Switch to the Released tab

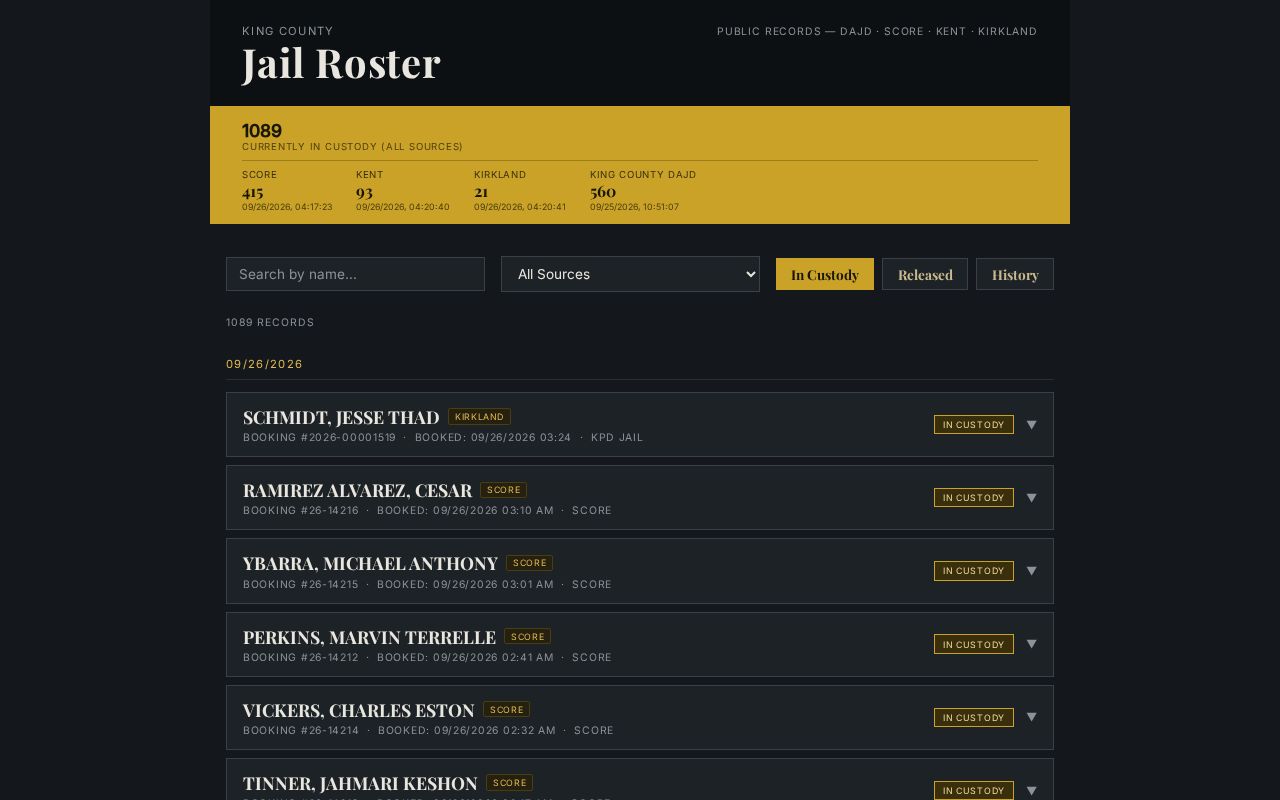[925, 274]
